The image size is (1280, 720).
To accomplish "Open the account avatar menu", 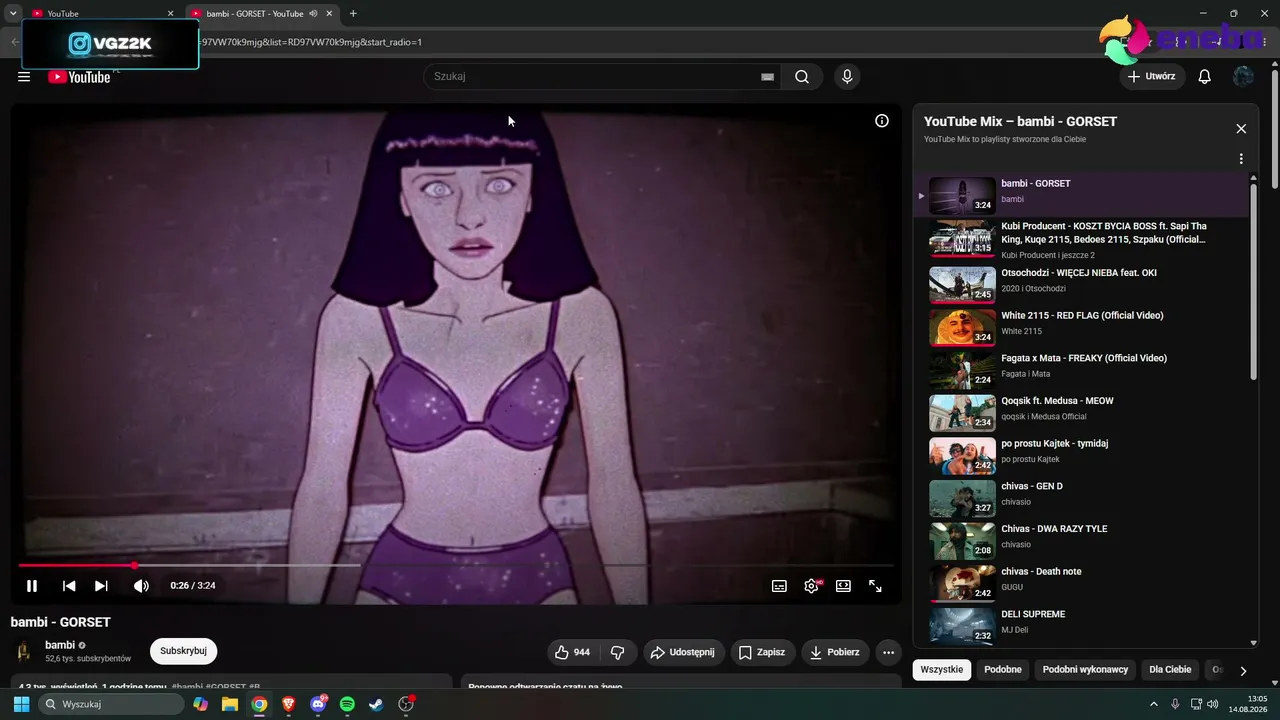I will coord(1243,77).
